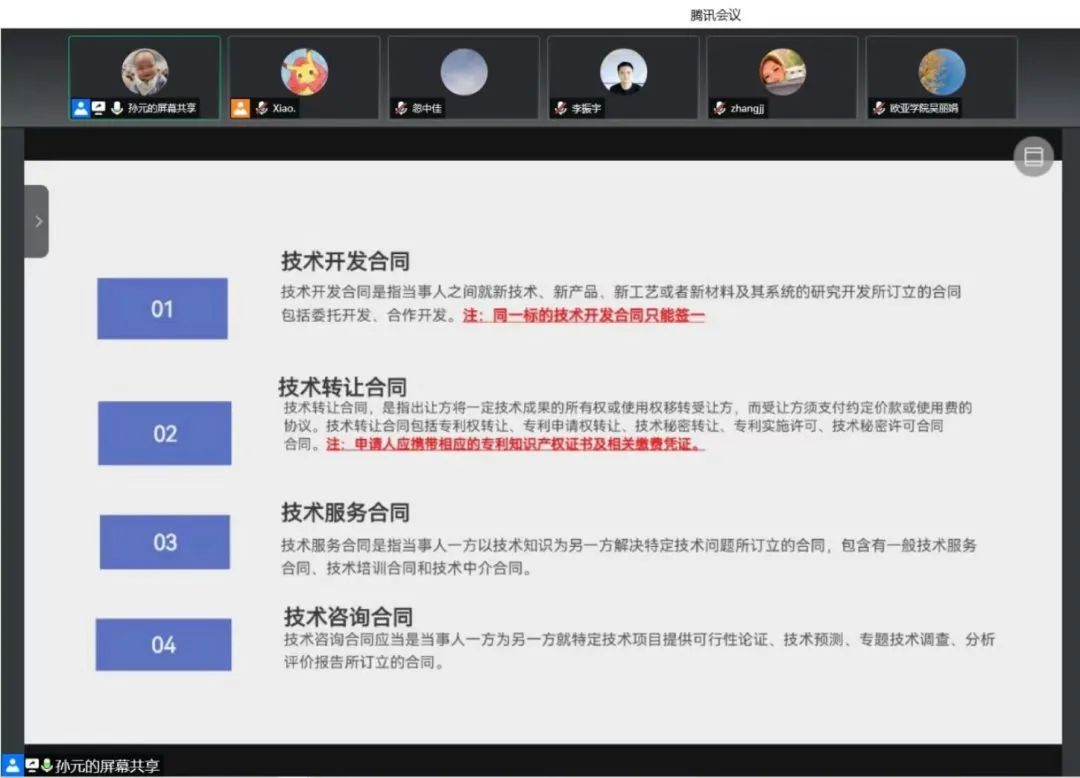
Task: Click the layout switch icon at top right
Action: click(x=1033, y=156)
